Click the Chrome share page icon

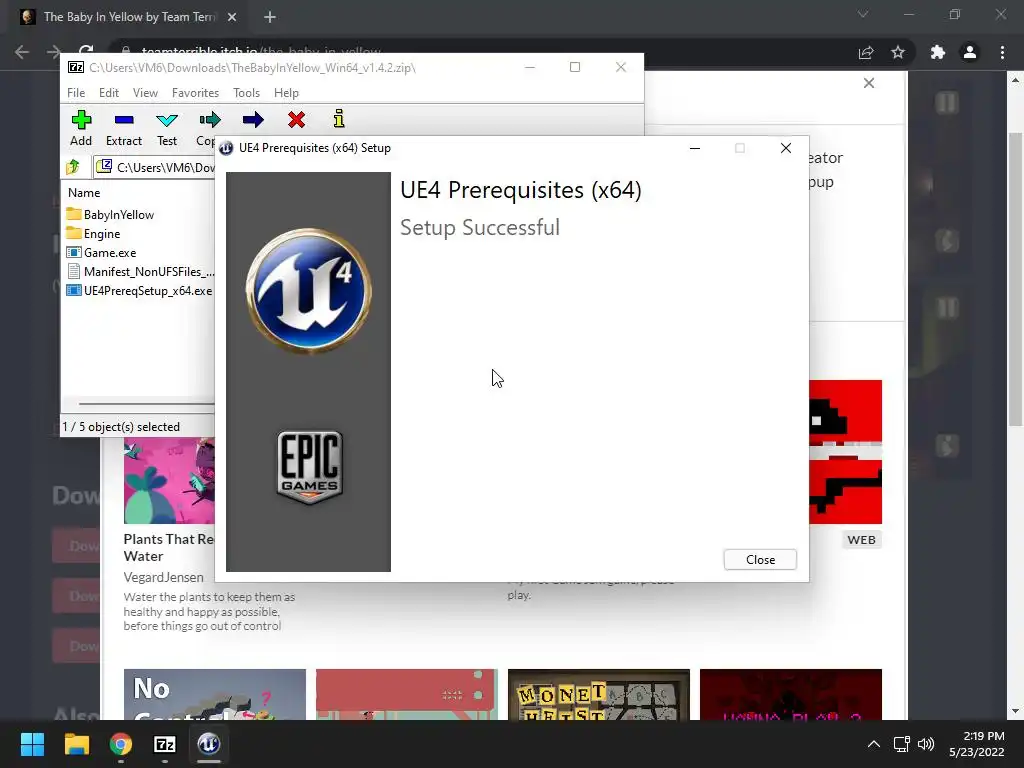866,52
